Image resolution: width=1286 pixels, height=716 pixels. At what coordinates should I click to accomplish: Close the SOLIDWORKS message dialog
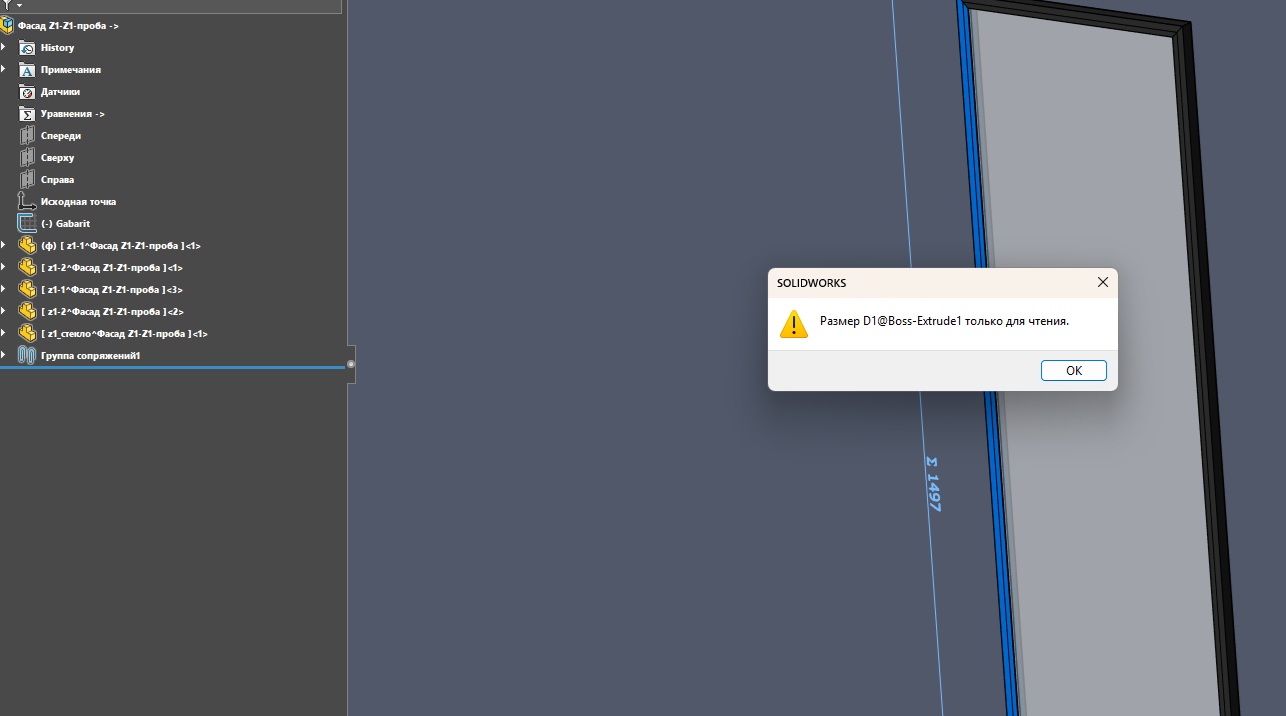[x=1102, y=283]
